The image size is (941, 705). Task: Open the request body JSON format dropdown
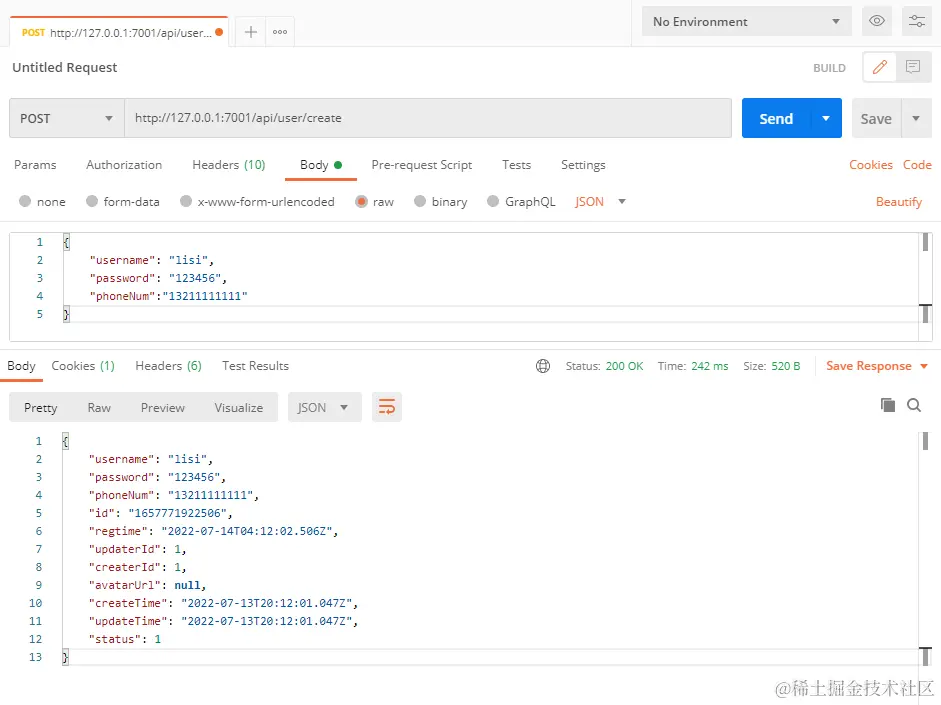click(x=600, y=202)
